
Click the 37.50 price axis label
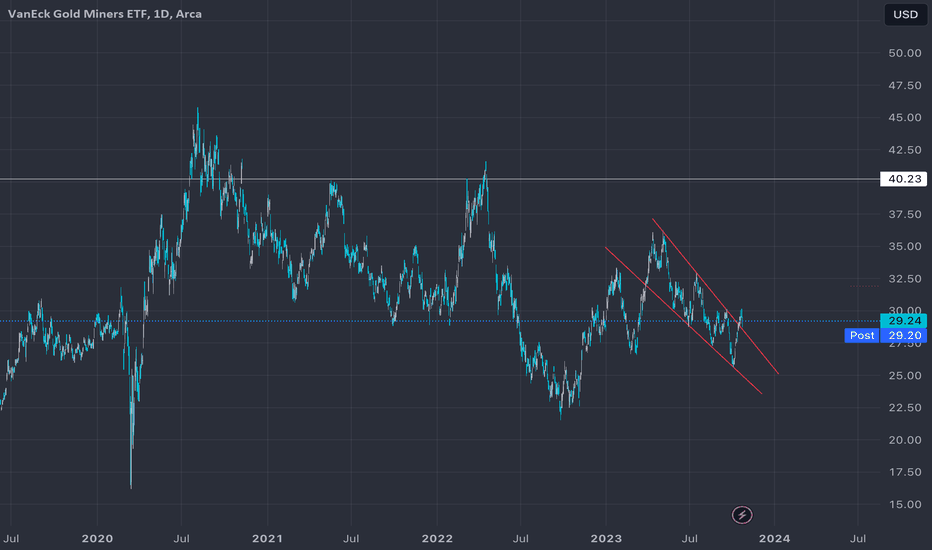tap(905, 215)
